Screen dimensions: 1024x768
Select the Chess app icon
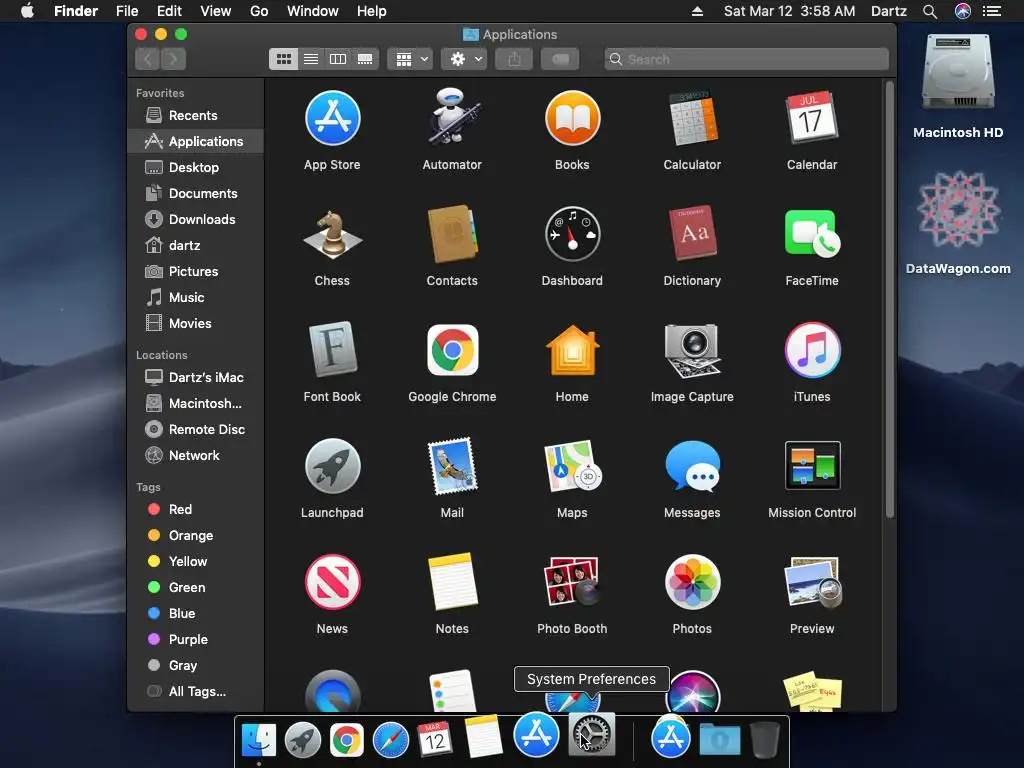pos(332,234)
